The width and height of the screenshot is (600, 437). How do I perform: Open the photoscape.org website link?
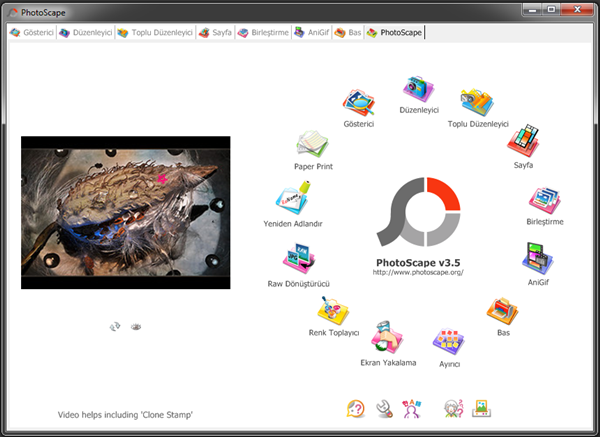point(418,272)
